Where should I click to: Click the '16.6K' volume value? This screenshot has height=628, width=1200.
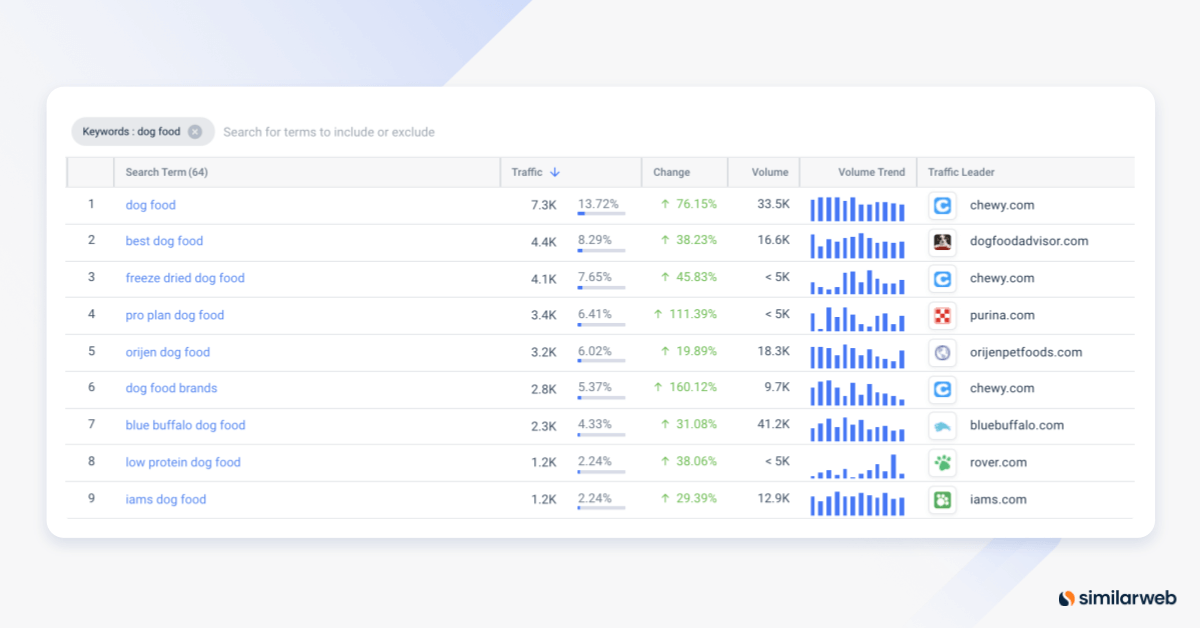click(773, 240)
